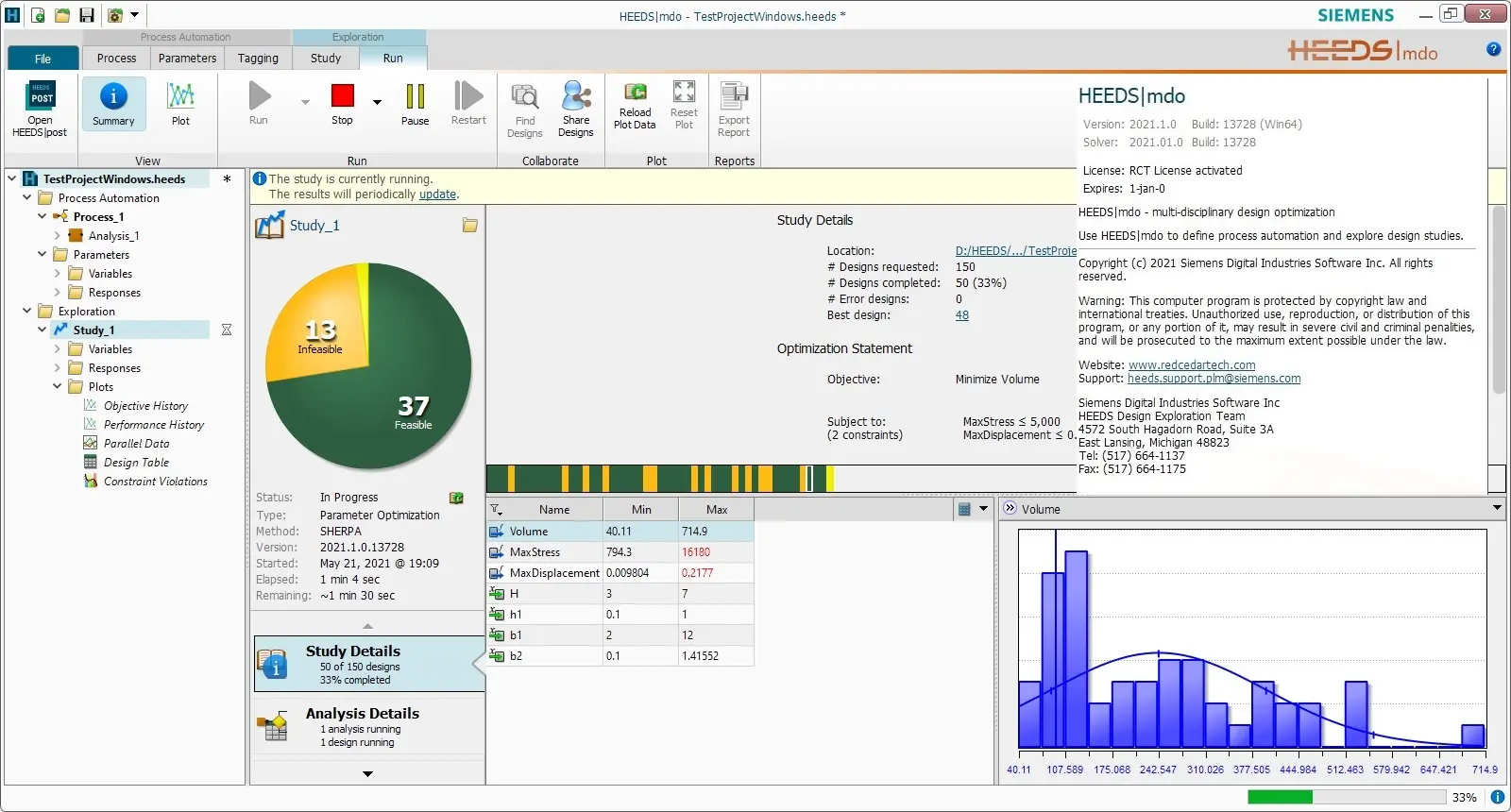Collapse the TestProjectWindows.heeds root node
Screen dimensions: 1511x812
point(11,178)
